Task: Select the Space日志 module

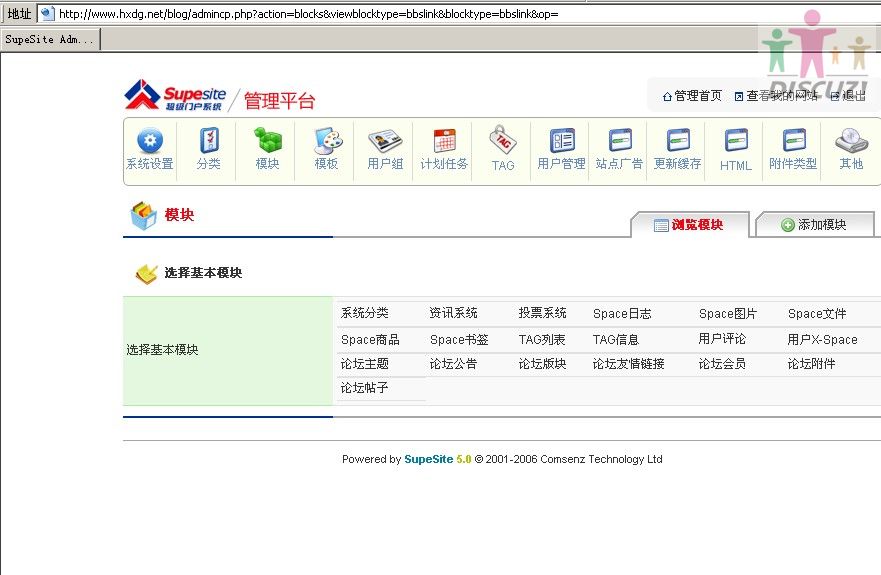Action: pyautogui.click(x=622, y=314)
